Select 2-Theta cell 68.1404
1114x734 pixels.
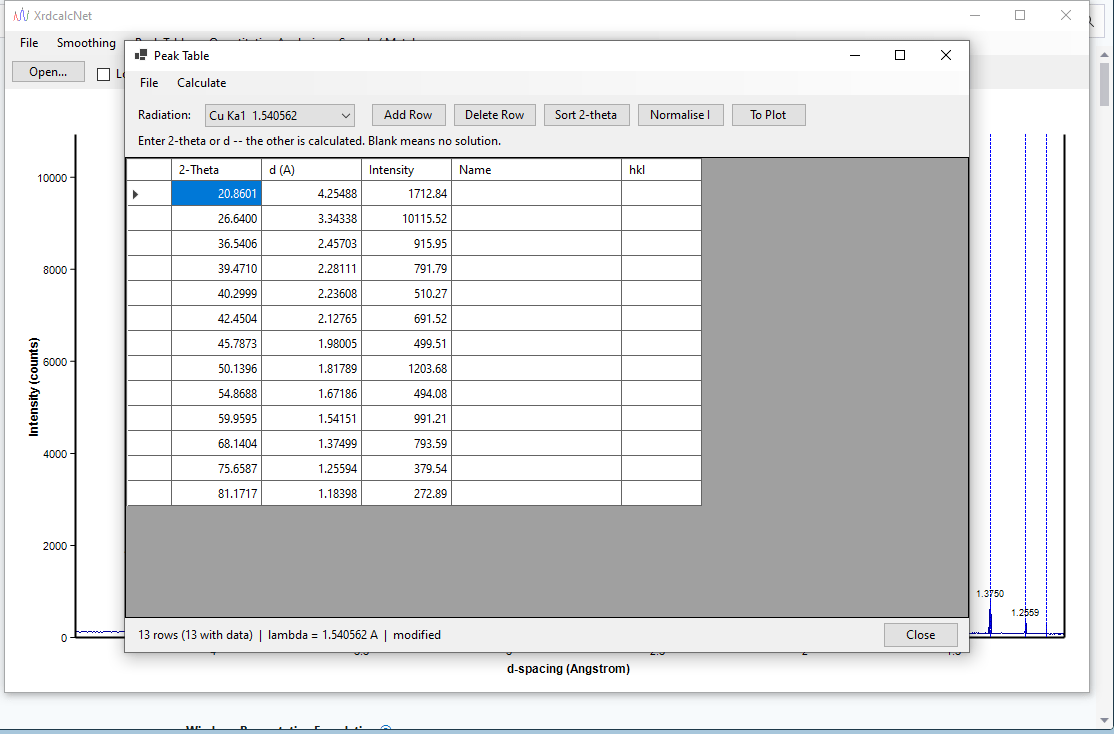(216, 443)
